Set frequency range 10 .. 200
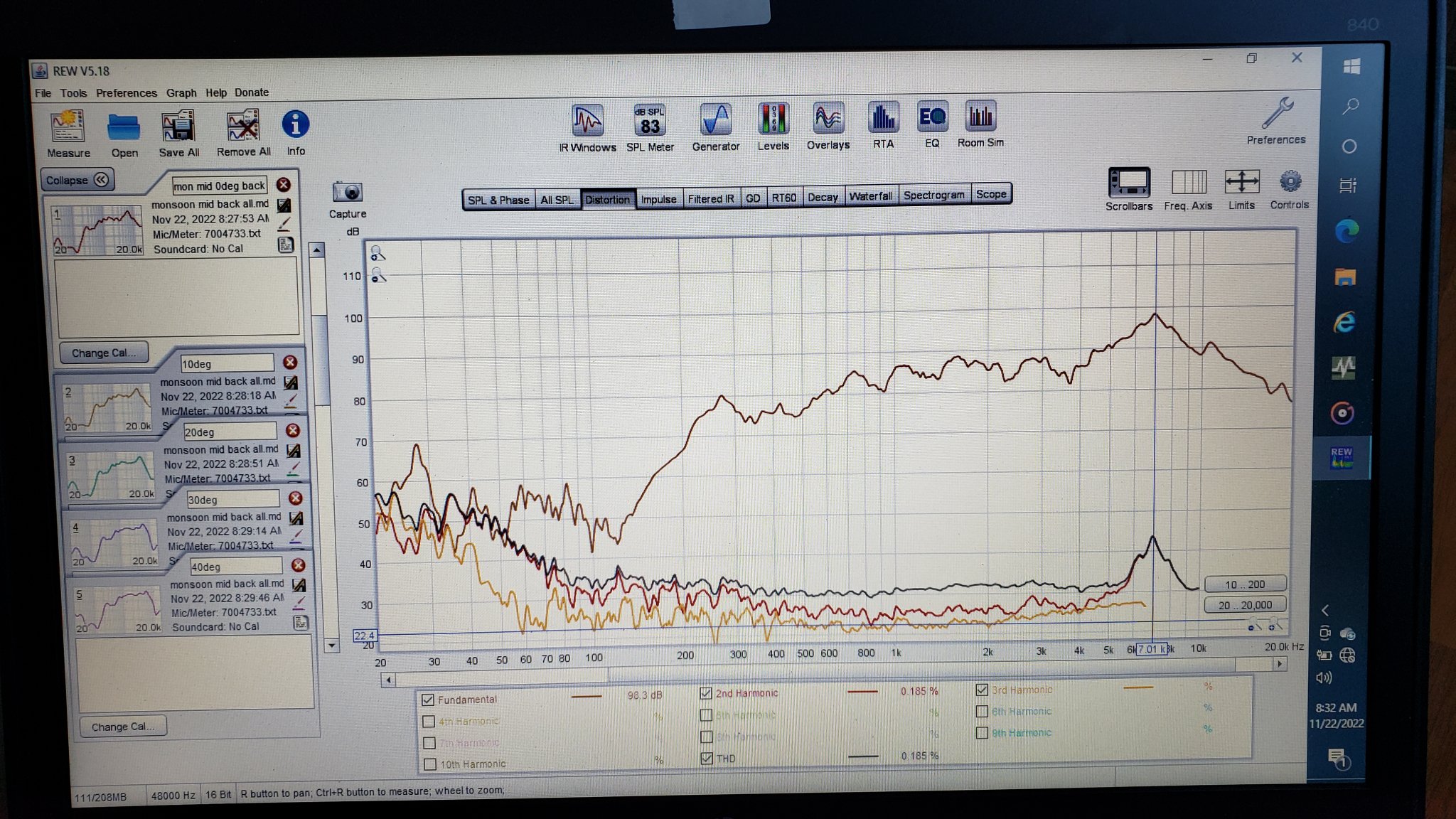 pos(1245,584)
